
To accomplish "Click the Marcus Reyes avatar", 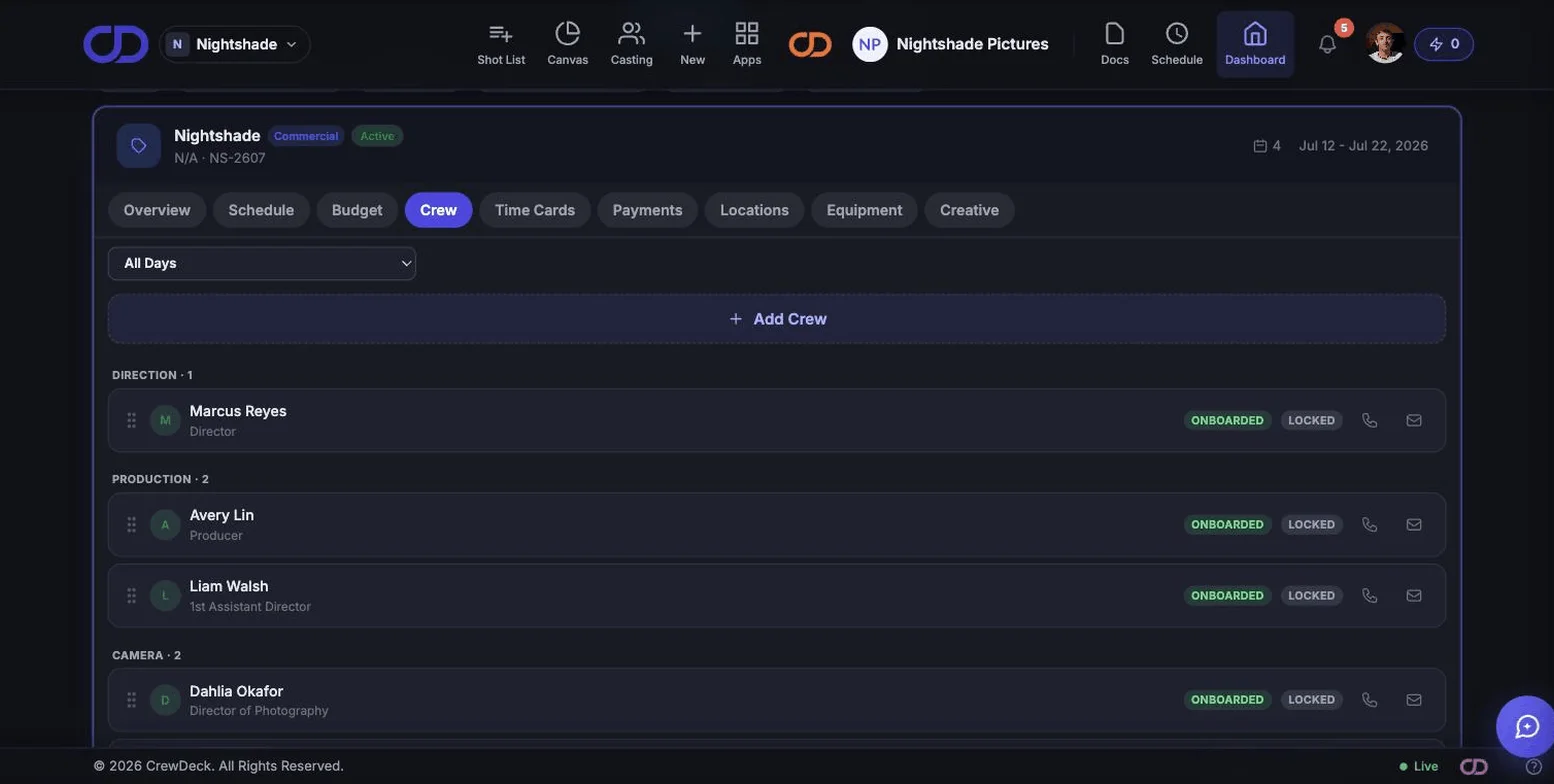I will (165, 421).
